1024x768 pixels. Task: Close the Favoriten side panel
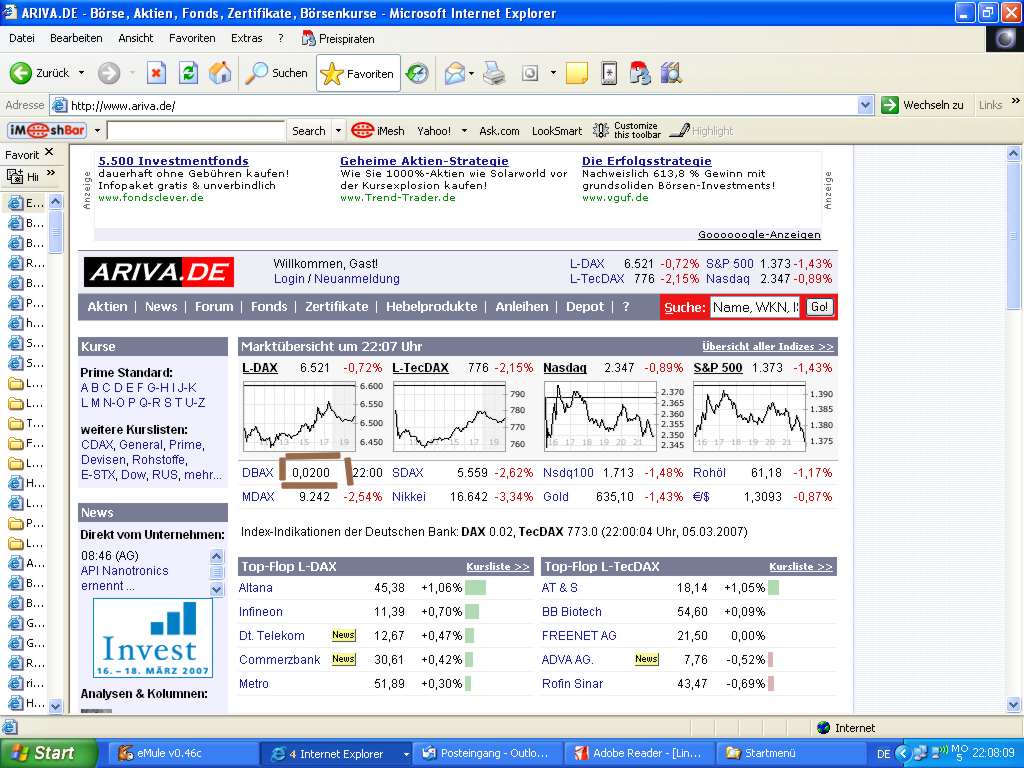pyautogui.click(x=49, y=153)
